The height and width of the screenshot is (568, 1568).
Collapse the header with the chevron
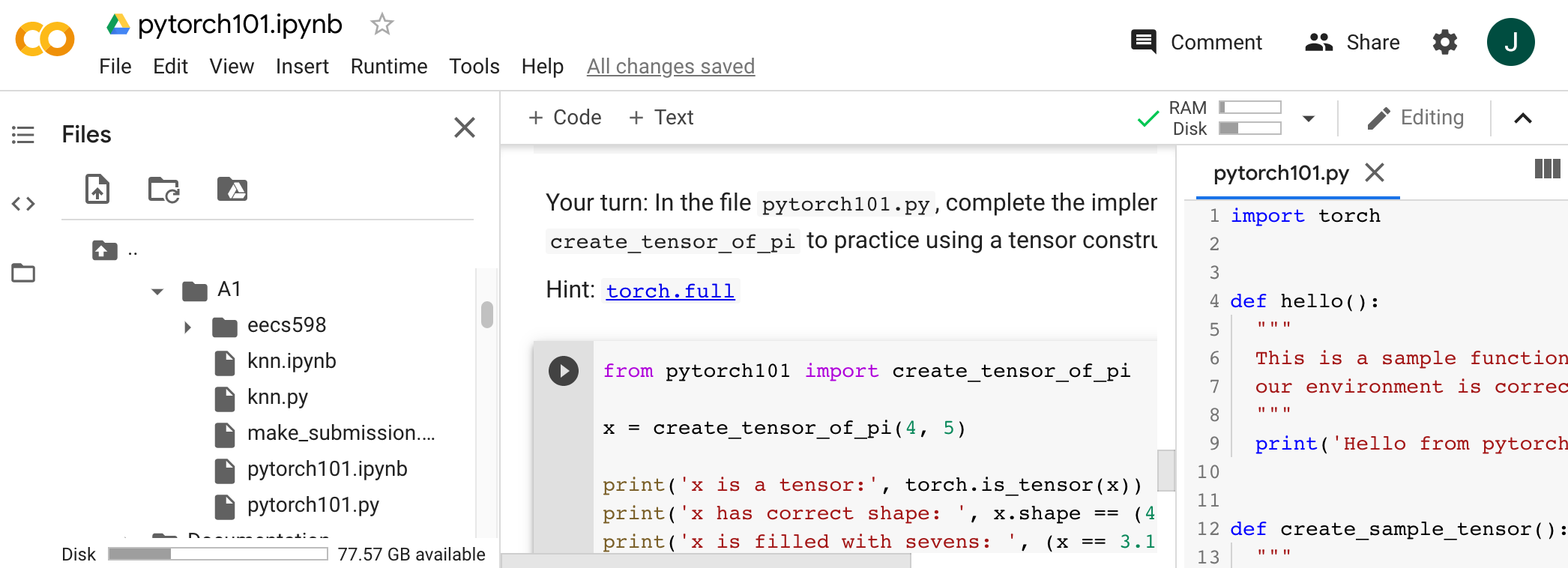coord(1523,118)
